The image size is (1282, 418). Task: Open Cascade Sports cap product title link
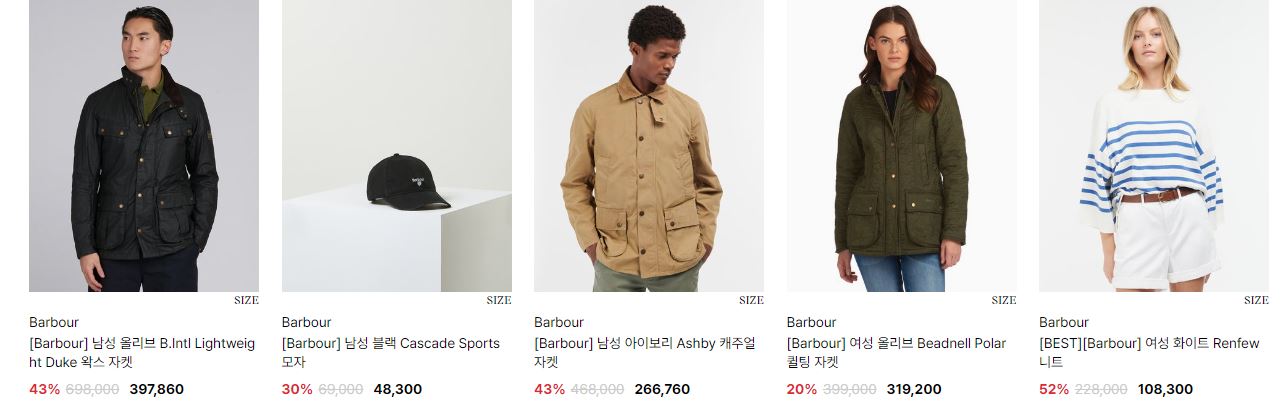tap(391, 353)
